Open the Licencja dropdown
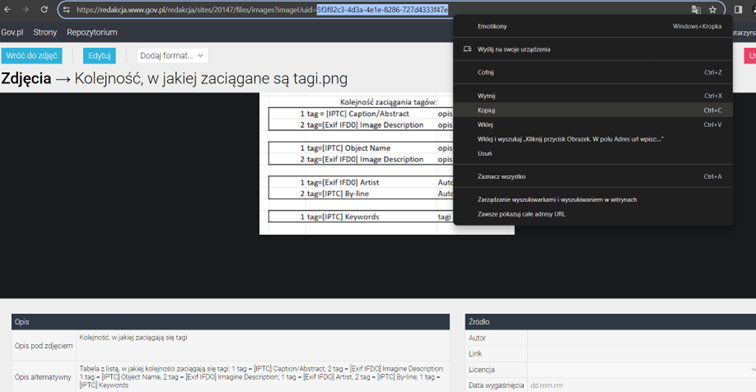Viewport: 756px width, 392px height. pyautogui.click(x=642, y=369)
